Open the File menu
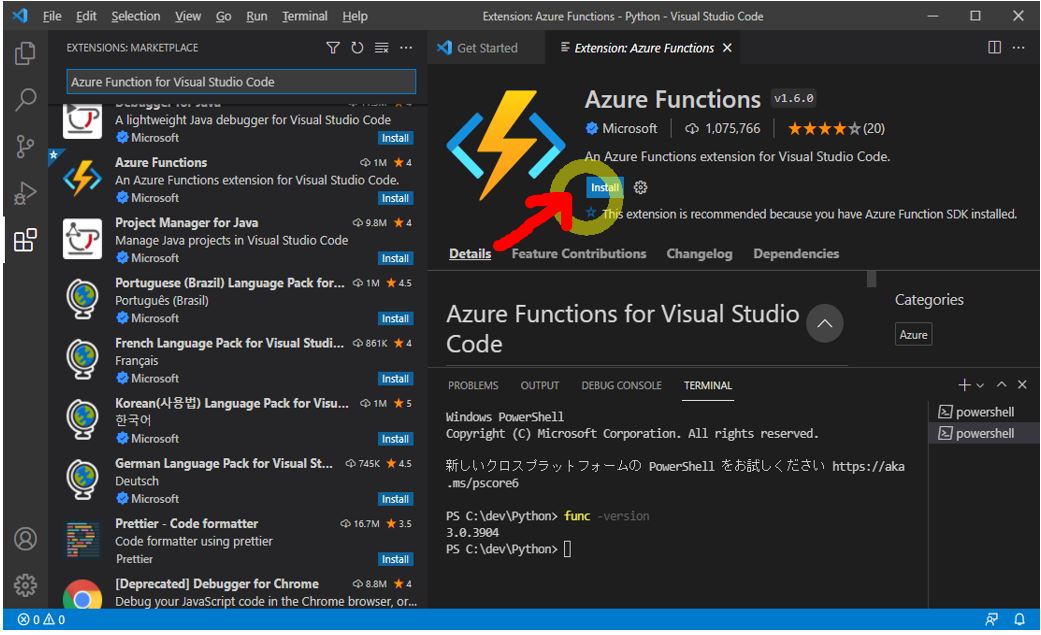The image size is (1041, 635). coord(52,16)
